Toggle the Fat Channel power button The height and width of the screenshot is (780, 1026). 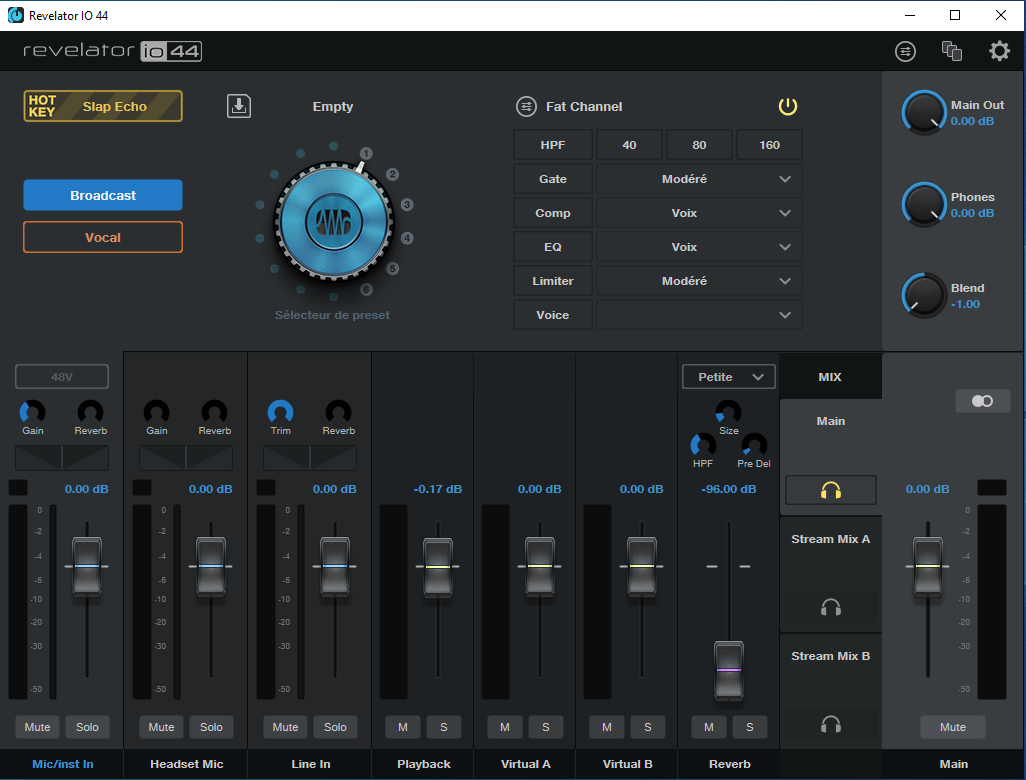click(x=788, y=106)
